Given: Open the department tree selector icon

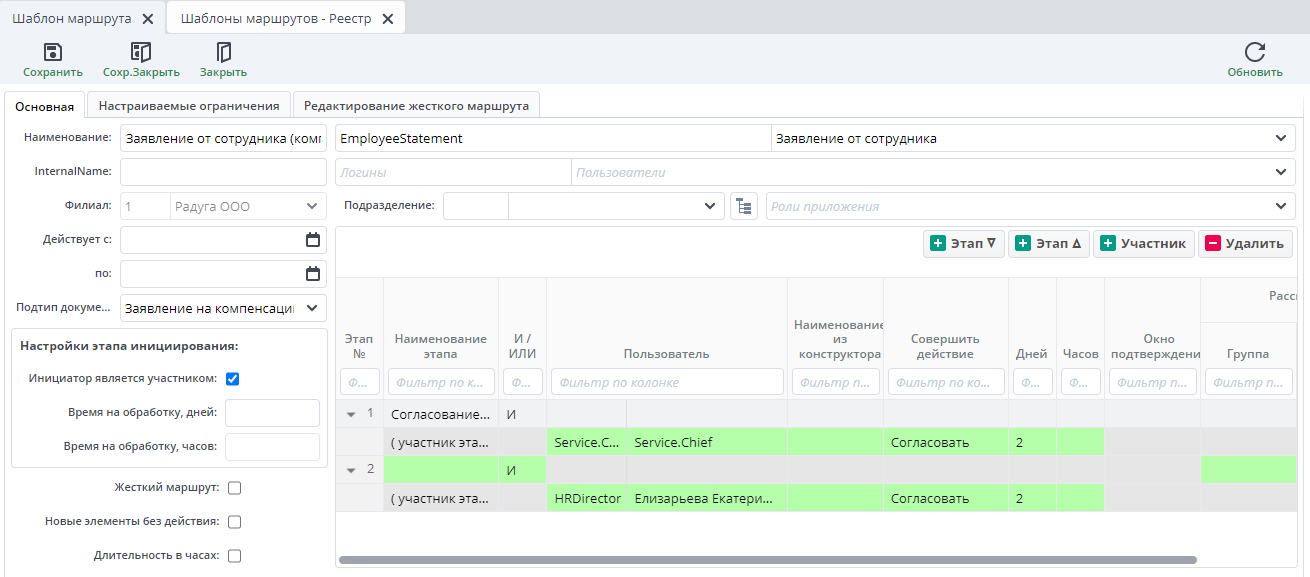Looking at the screenshot, I should tap(743, 207).
